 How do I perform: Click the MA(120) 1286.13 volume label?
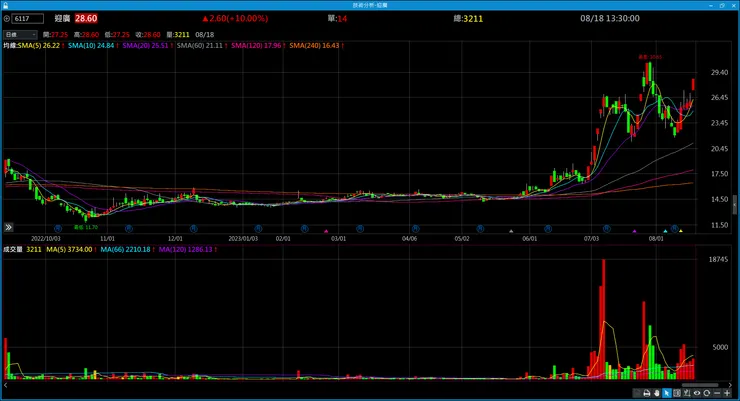[x=186, y=250]
